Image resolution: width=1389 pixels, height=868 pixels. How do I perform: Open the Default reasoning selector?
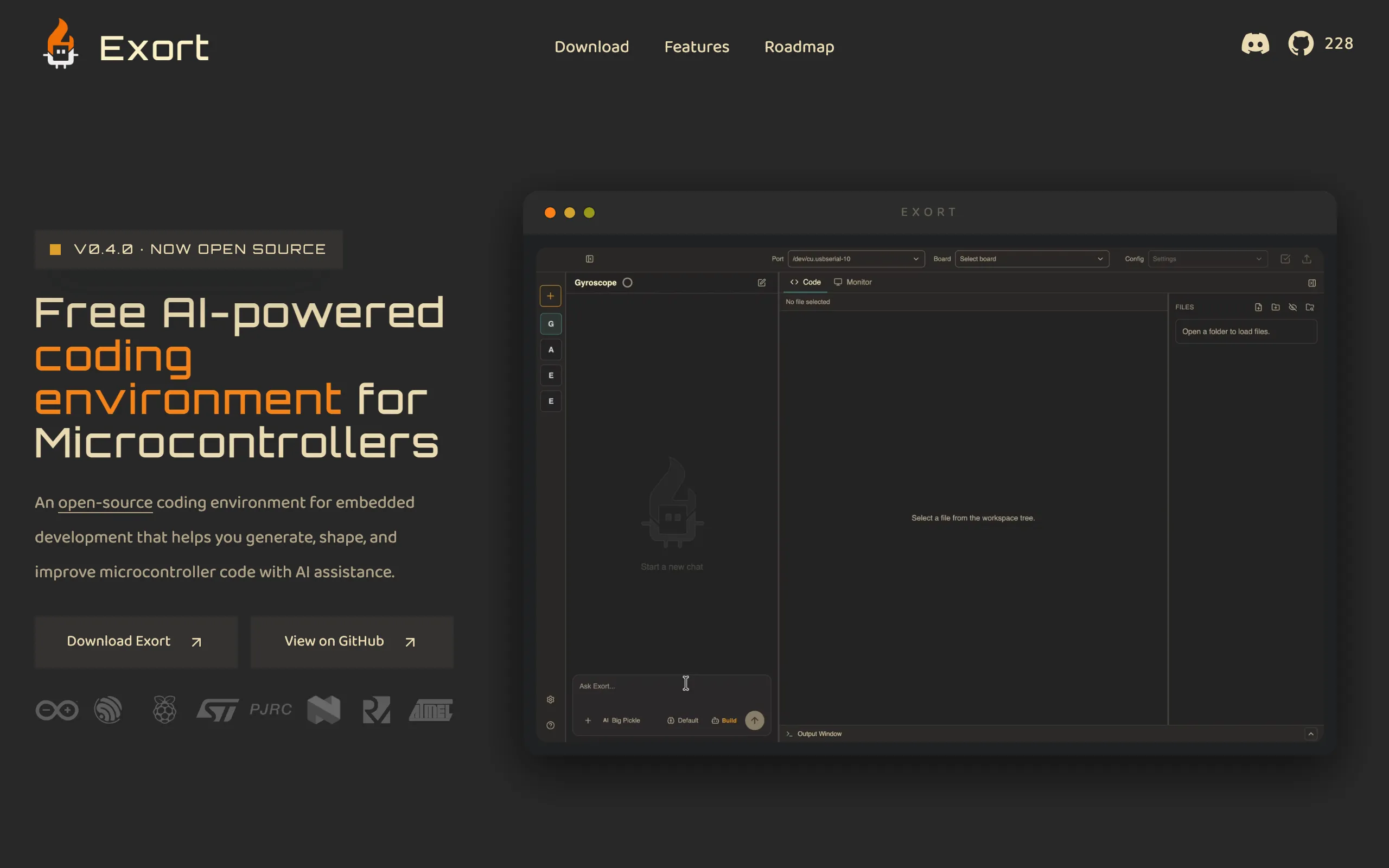pos(683,720)
